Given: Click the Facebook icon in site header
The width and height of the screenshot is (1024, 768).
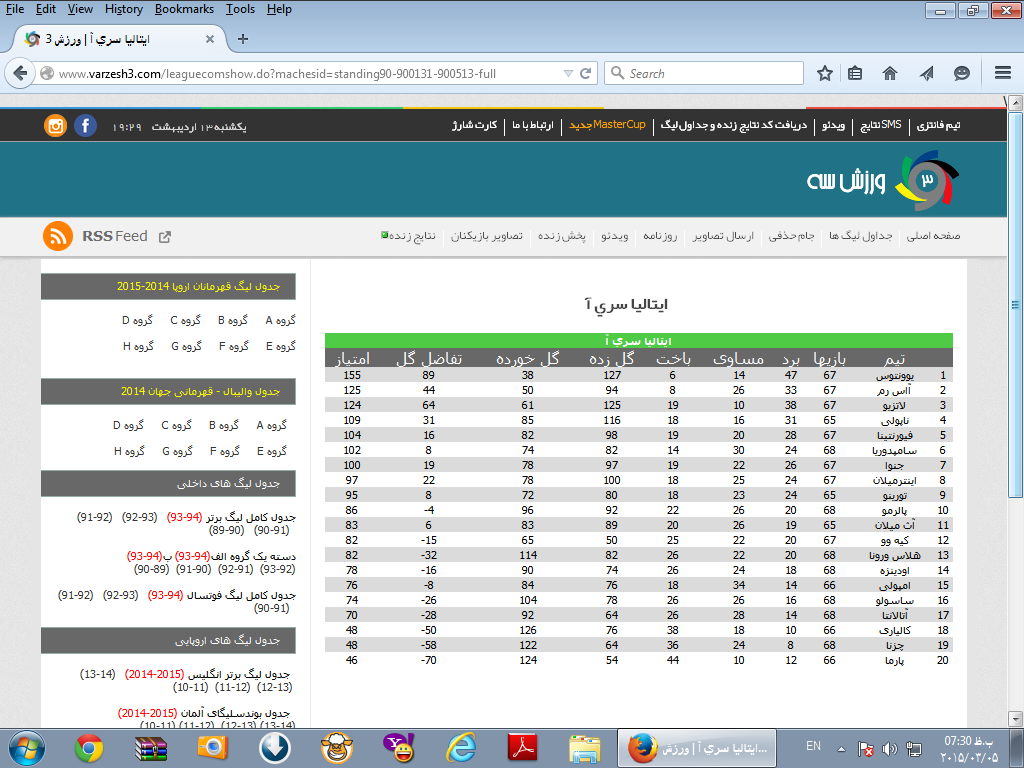Looking at the screenshot, I should (86, 126).
